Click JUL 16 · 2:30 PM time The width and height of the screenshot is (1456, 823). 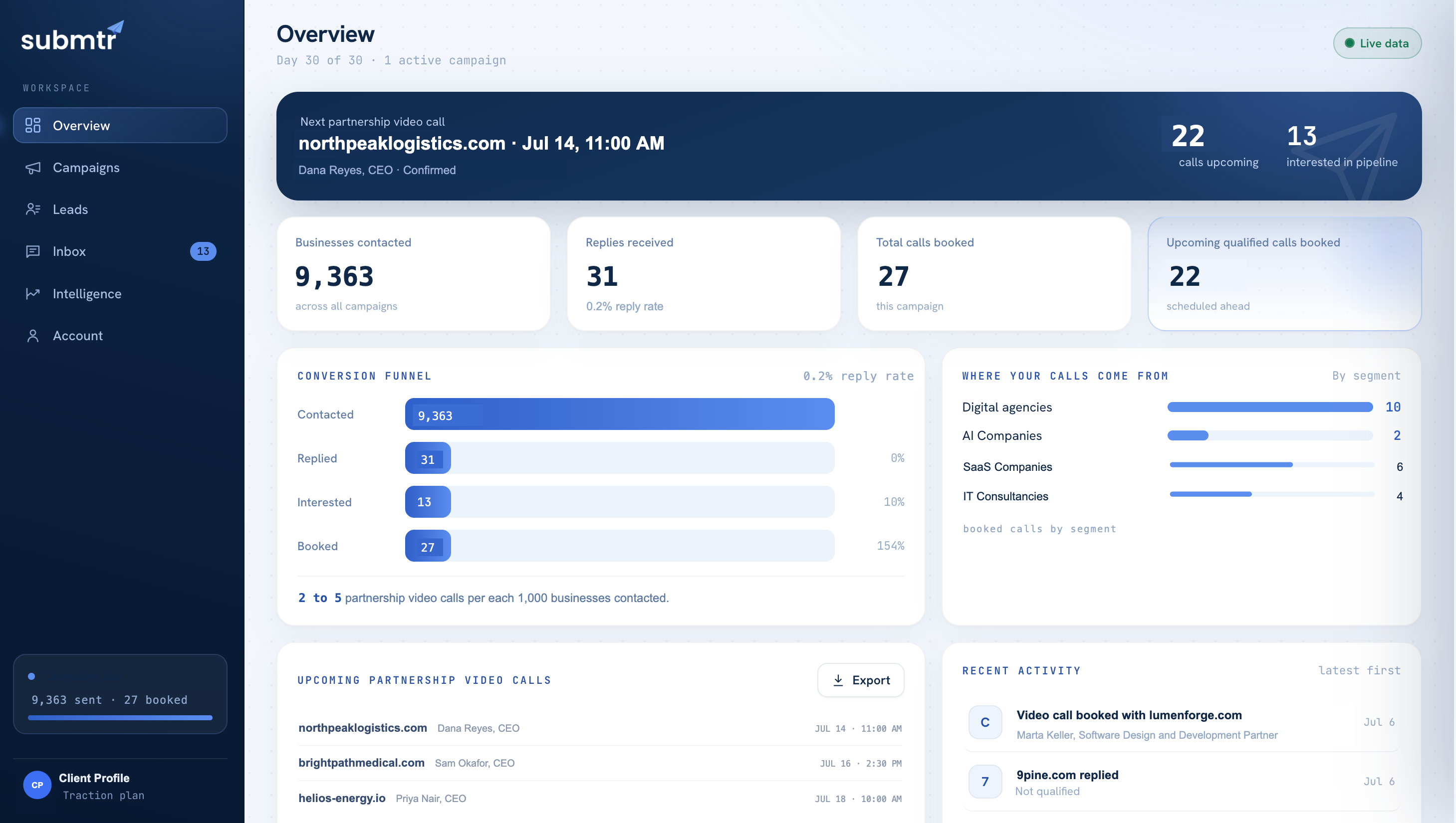pos(861,764)
